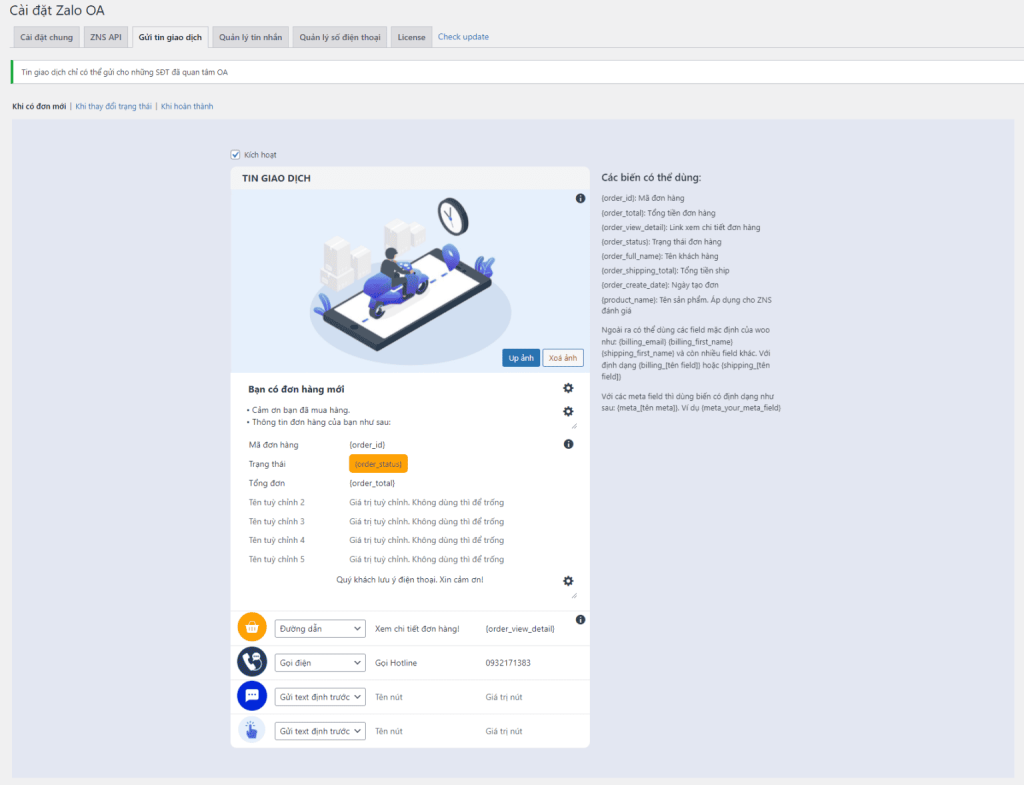
Task: Click the orange {order_status} highlighted field
Action: pyautogui.click(x=378, y=464)
